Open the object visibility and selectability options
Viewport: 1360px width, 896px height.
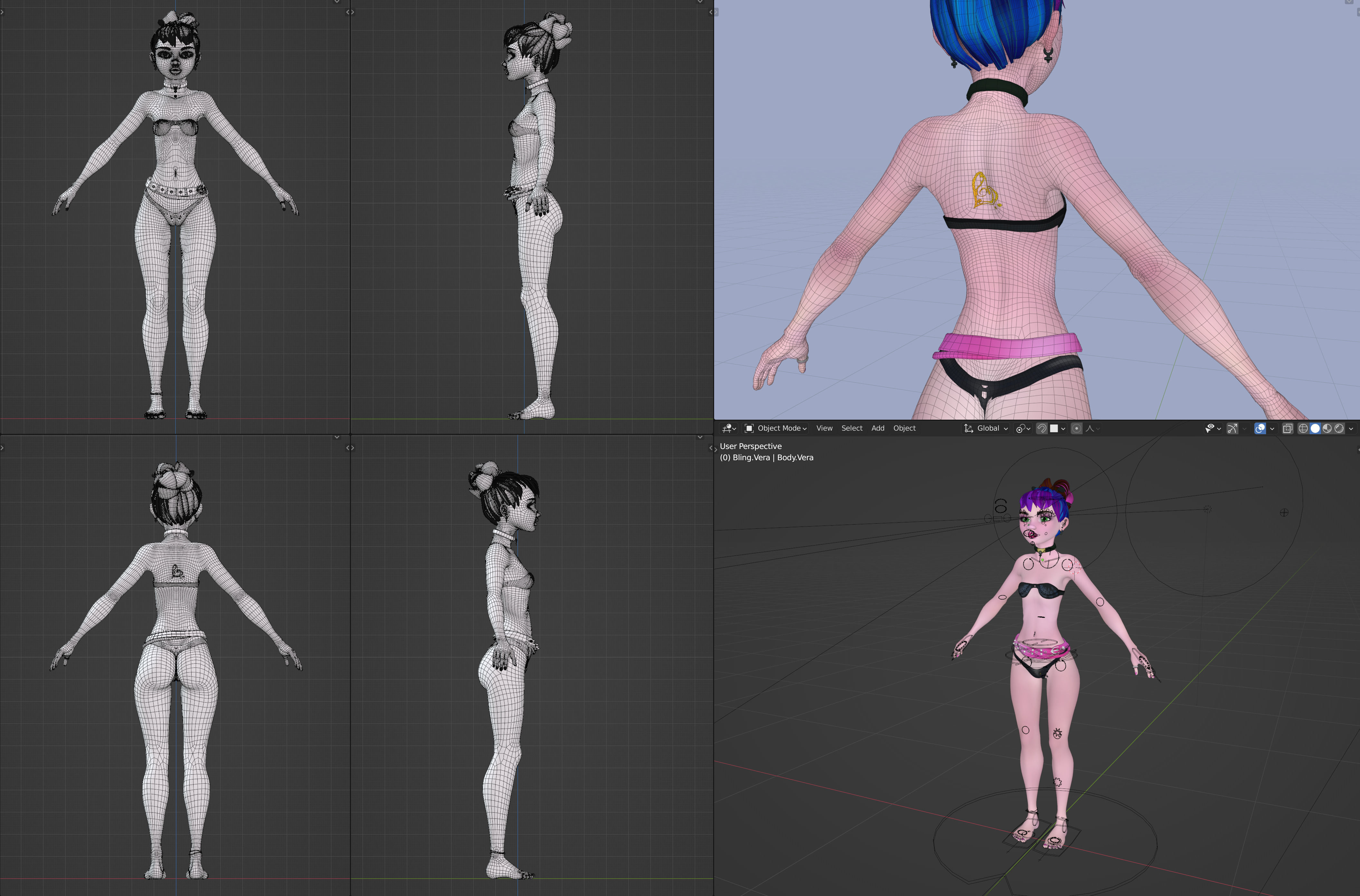pos(1213,429)
